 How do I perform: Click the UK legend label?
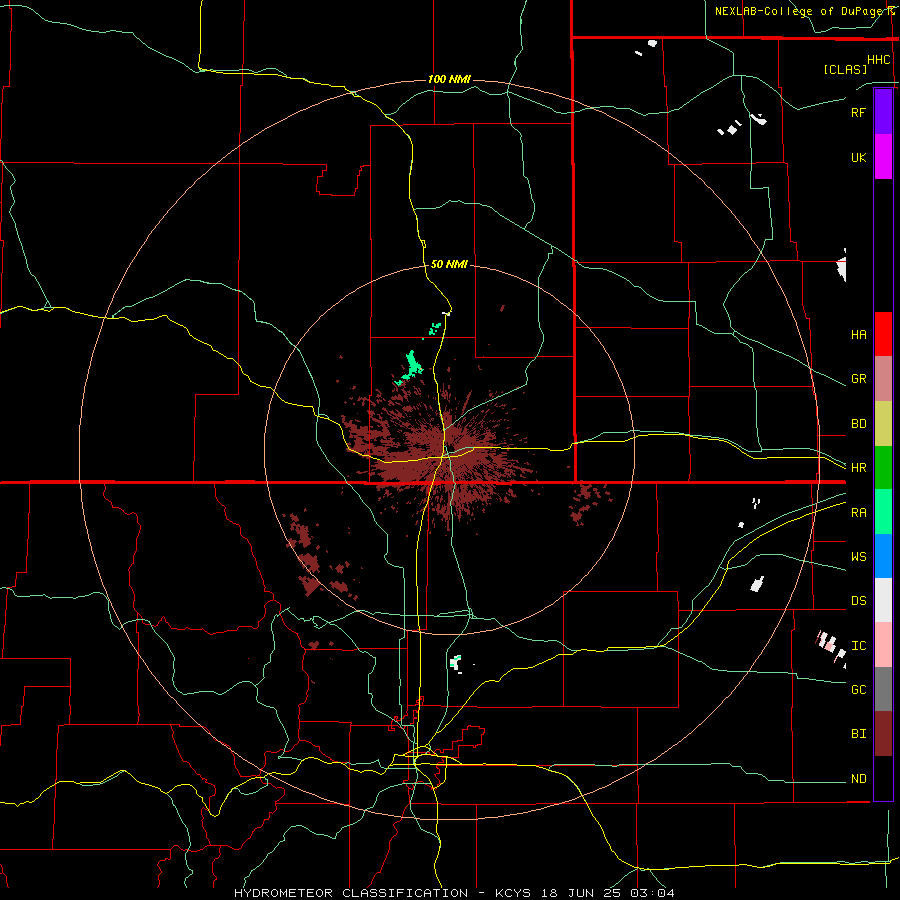[x=858, y=157]
